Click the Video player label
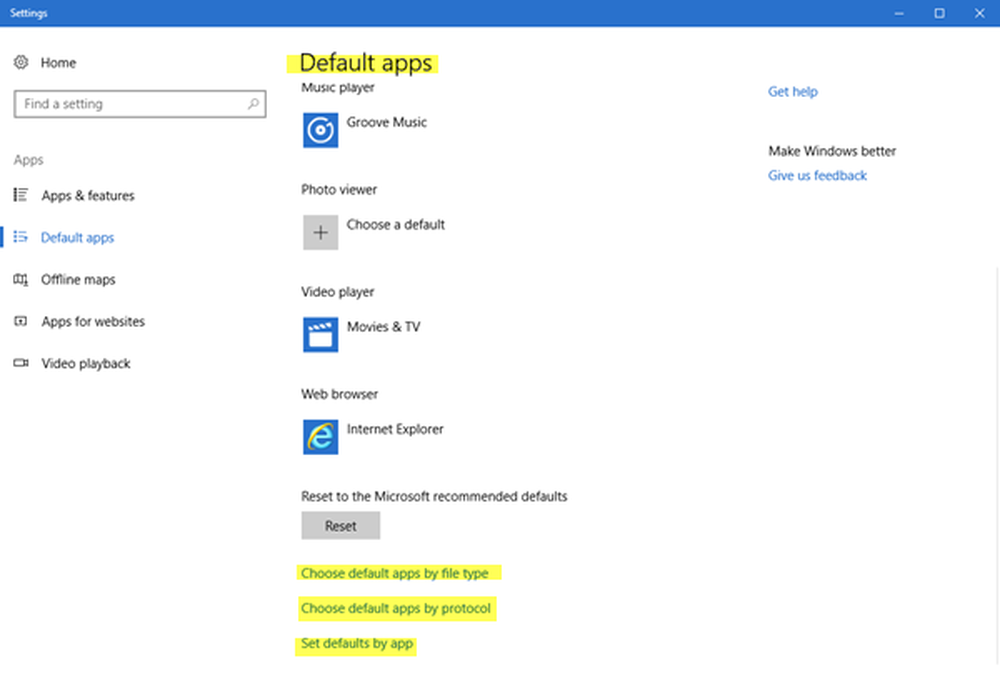The image size is (1000, 688). coord(337,292)
